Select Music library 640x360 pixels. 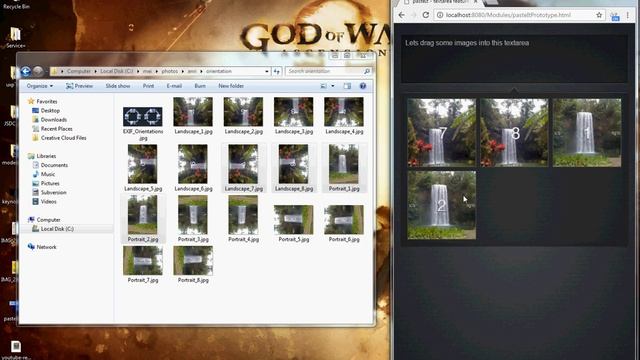43,174
